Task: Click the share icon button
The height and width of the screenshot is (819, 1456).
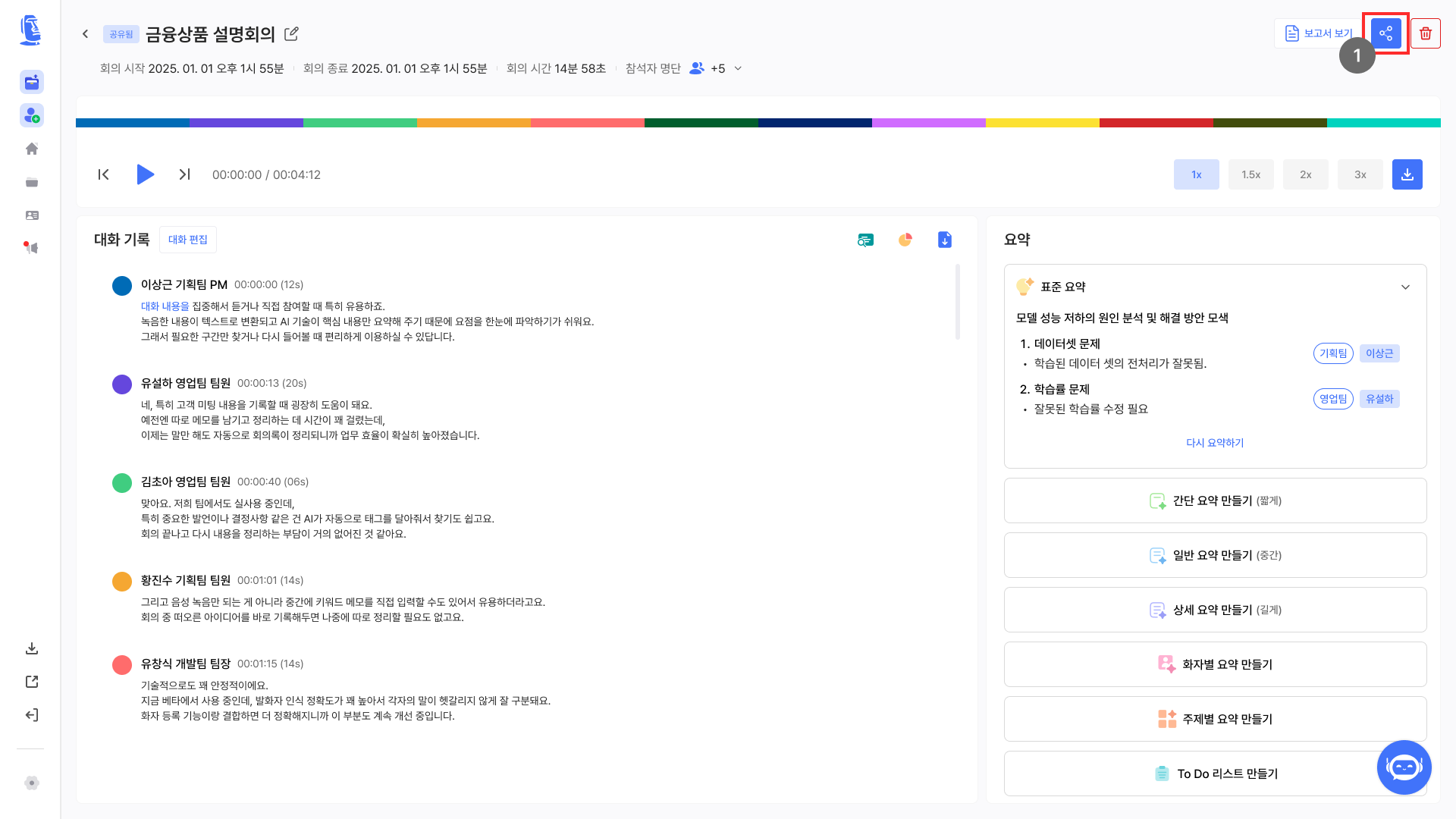Action: coord(1385,33)
